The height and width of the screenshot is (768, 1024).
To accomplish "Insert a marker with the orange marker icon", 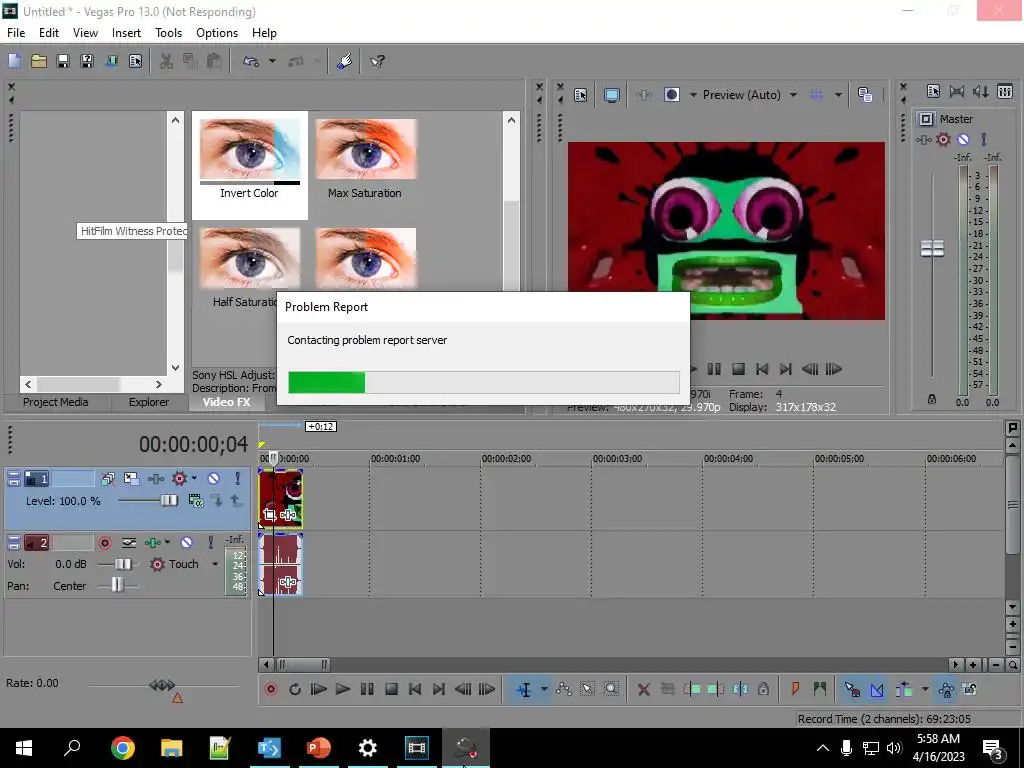I will click(795, 690).
